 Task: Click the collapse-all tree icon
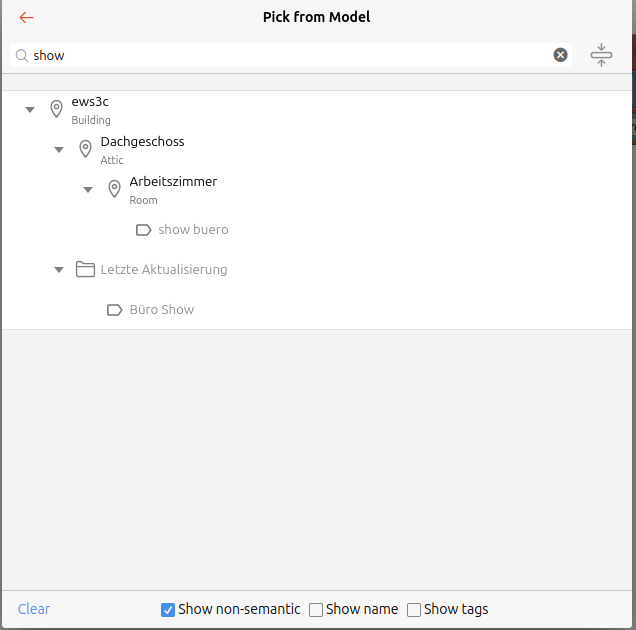(601, 55)
